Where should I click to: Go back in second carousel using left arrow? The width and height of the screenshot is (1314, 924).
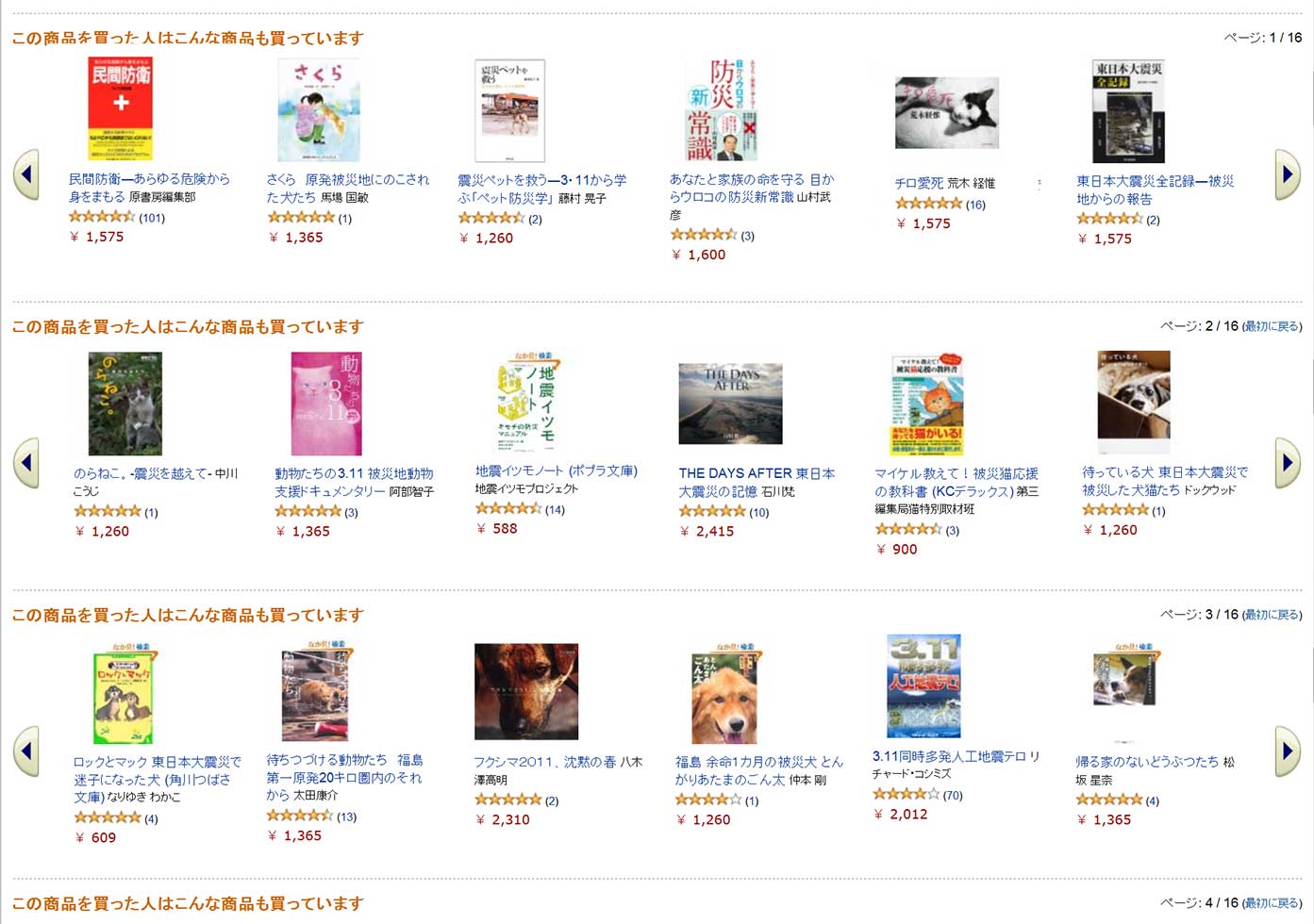click(x=26, y=463)
